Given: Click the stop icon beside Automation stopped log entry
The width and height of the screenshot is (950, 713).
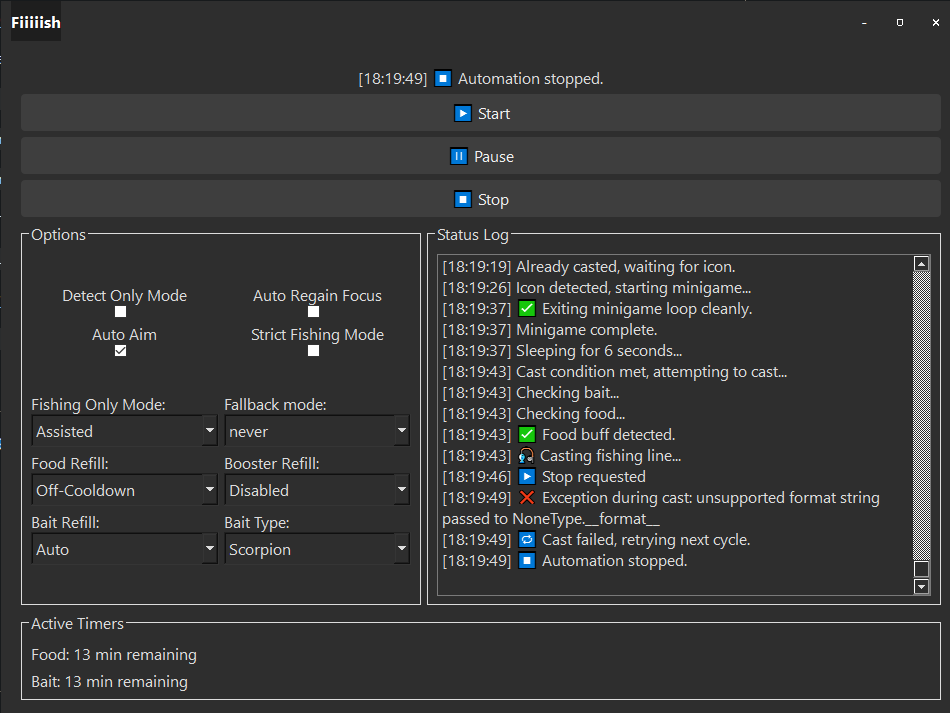Looking at the screenshot, I should pos(527,561).
